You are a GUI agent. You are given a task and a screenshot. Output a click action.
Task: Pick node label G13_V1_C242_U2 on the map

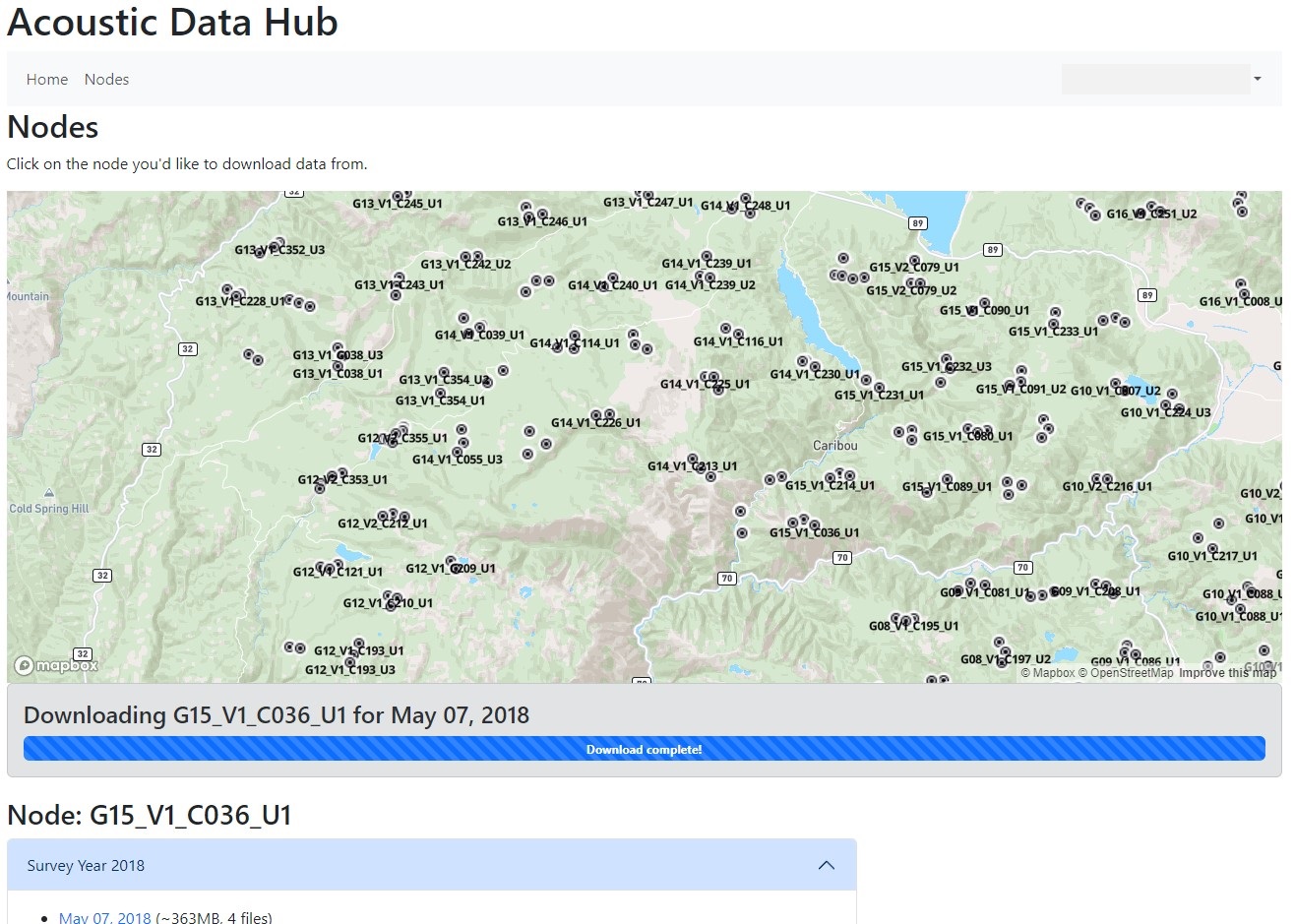(x=465, y=264)
